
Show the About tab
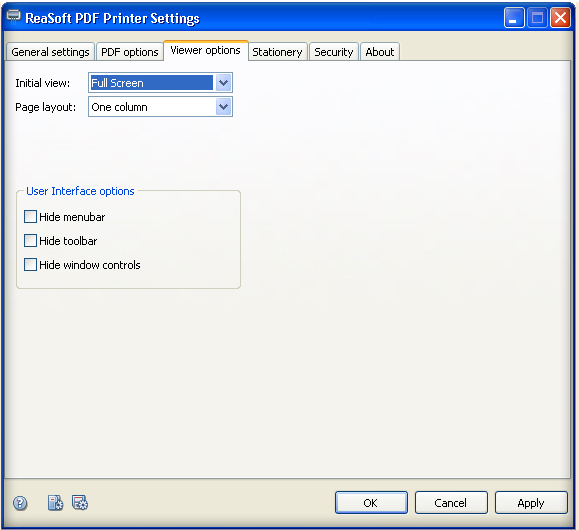380,52
